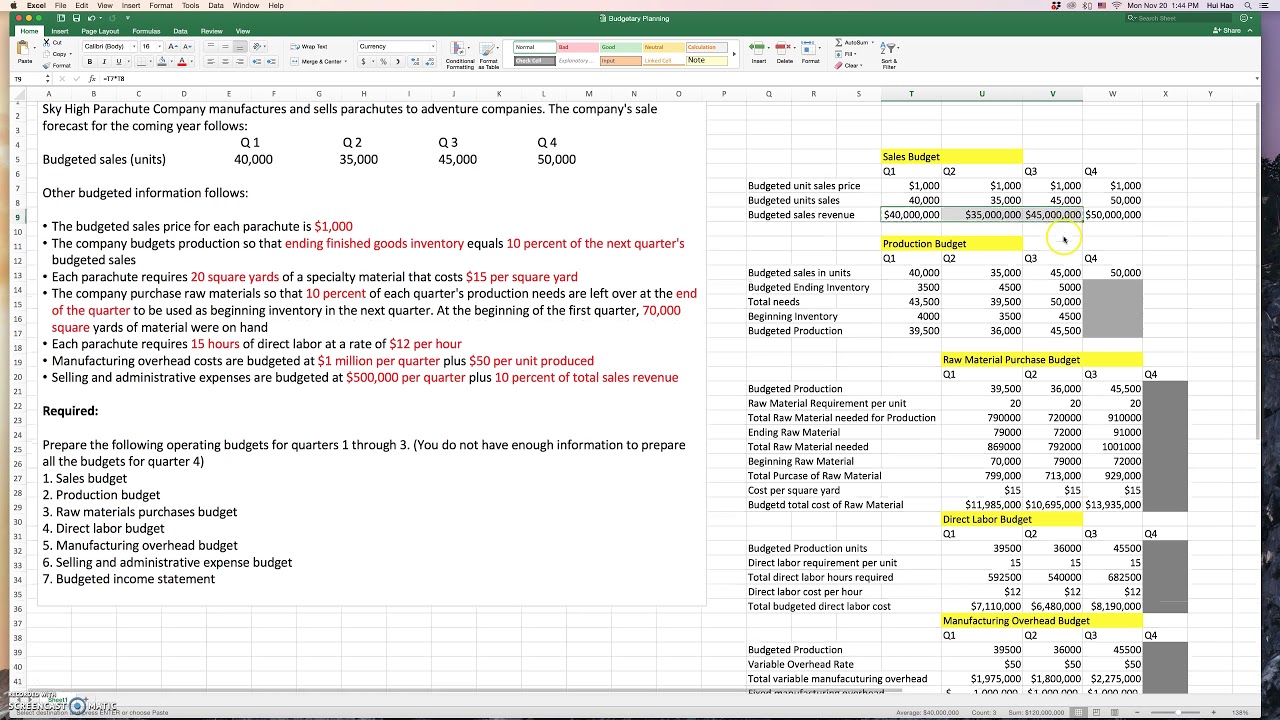This screenshot has width=1280, height=720.
Task: Switch to the Formulas tab
Action: 146,31
